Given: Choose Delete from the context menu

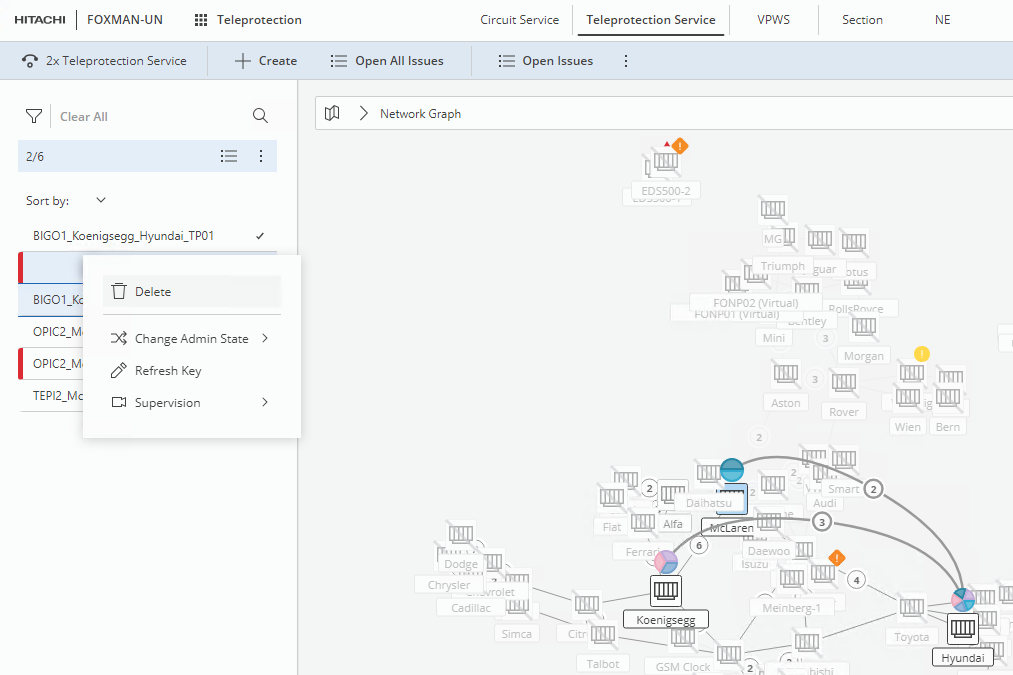Looking at the screenshot, I should pos(153,292).
